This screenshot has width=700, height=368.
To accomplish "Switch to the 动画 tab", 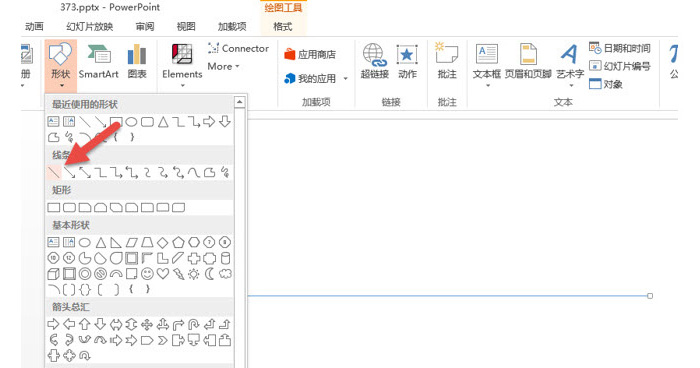I will click(34, 26).
